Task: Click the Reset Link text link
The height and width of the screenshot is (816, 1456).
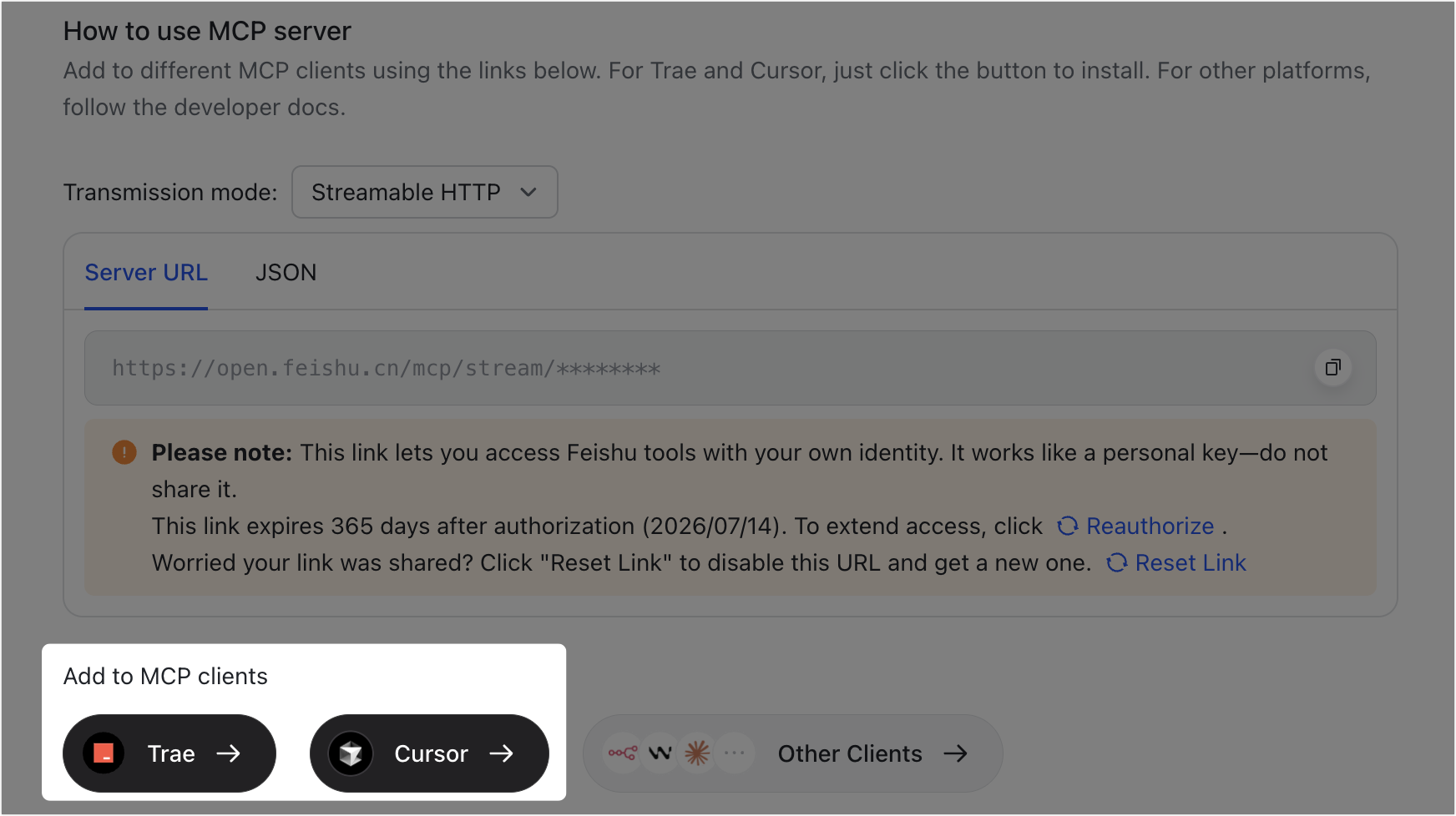Action: click(x=1191, y=563)
